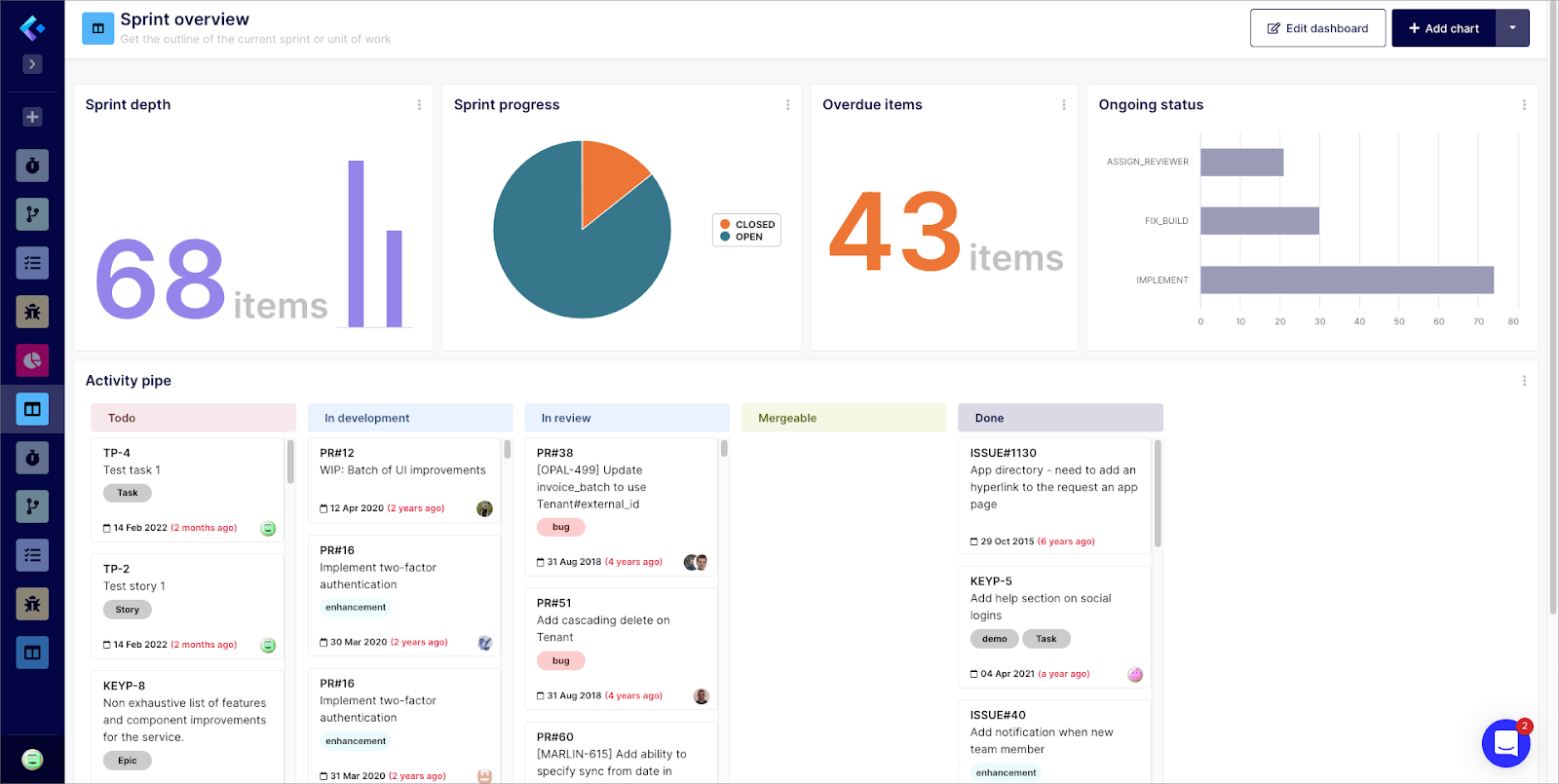The image size is (1559, 784).
Task: Open the Ongoing status options menu
Action: click(1524, 105)
